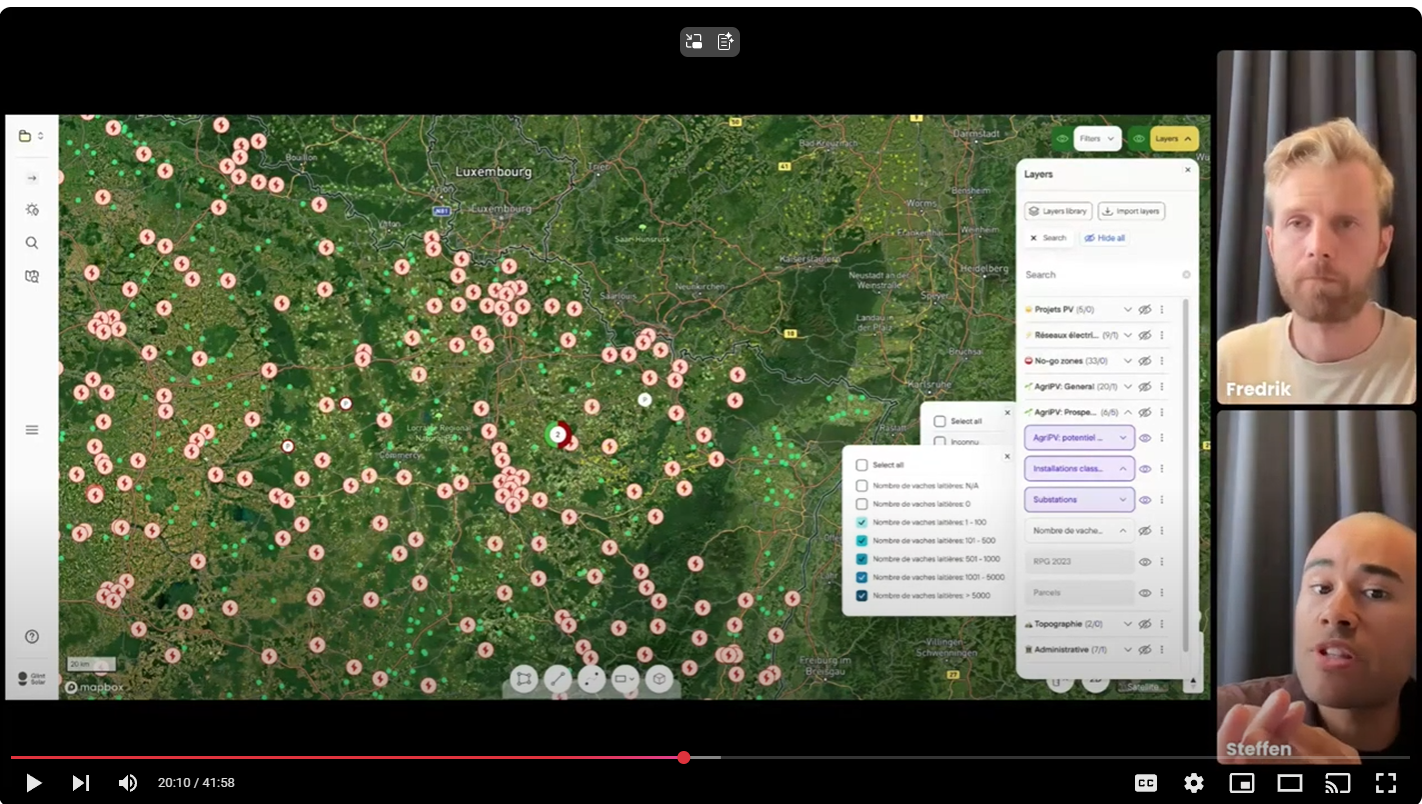1422x804 pixels.
Task: Check the Inconnu checkbox in back popup
Action: coord(940,441)
